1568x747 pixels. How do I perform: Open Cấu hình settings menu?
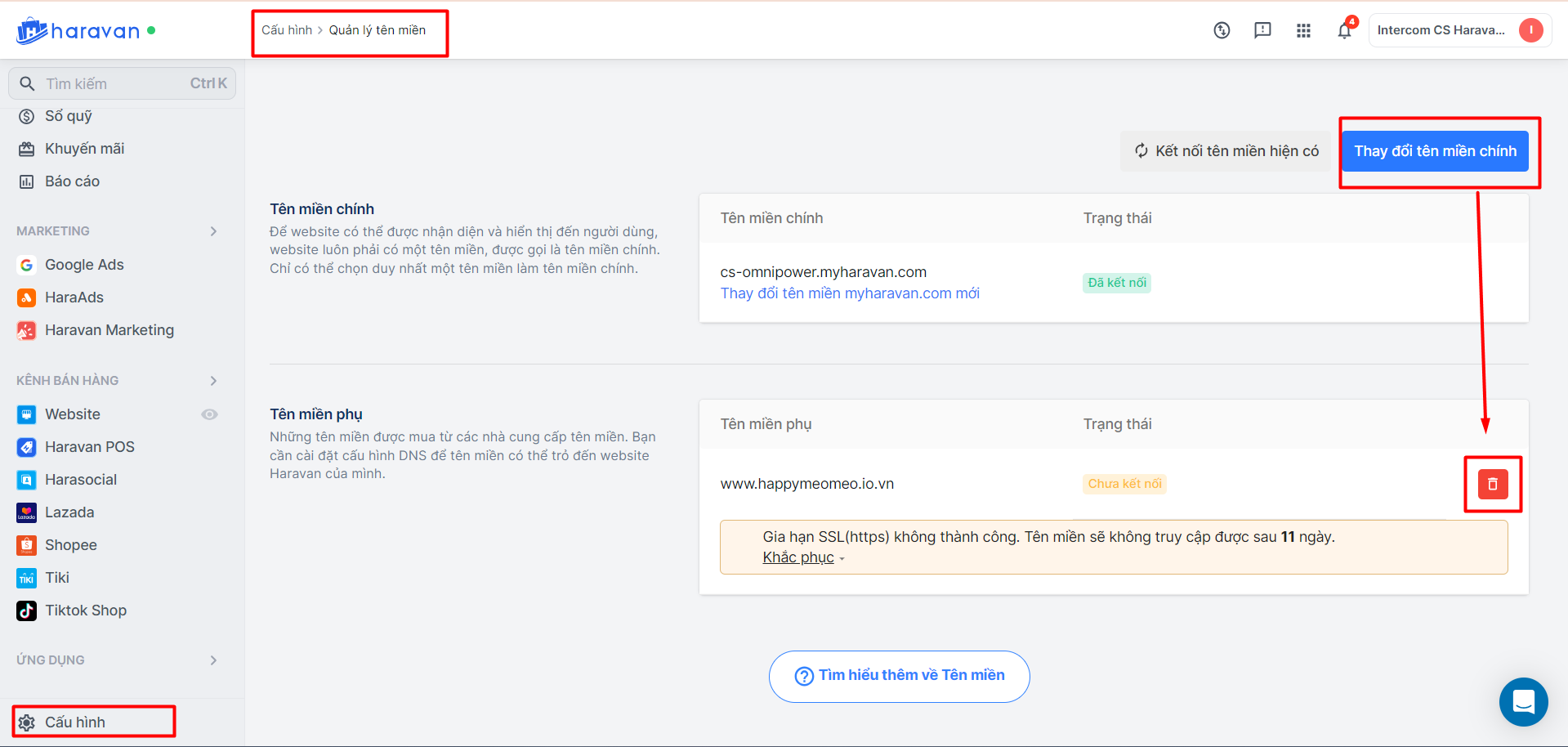tap(74, 722)
